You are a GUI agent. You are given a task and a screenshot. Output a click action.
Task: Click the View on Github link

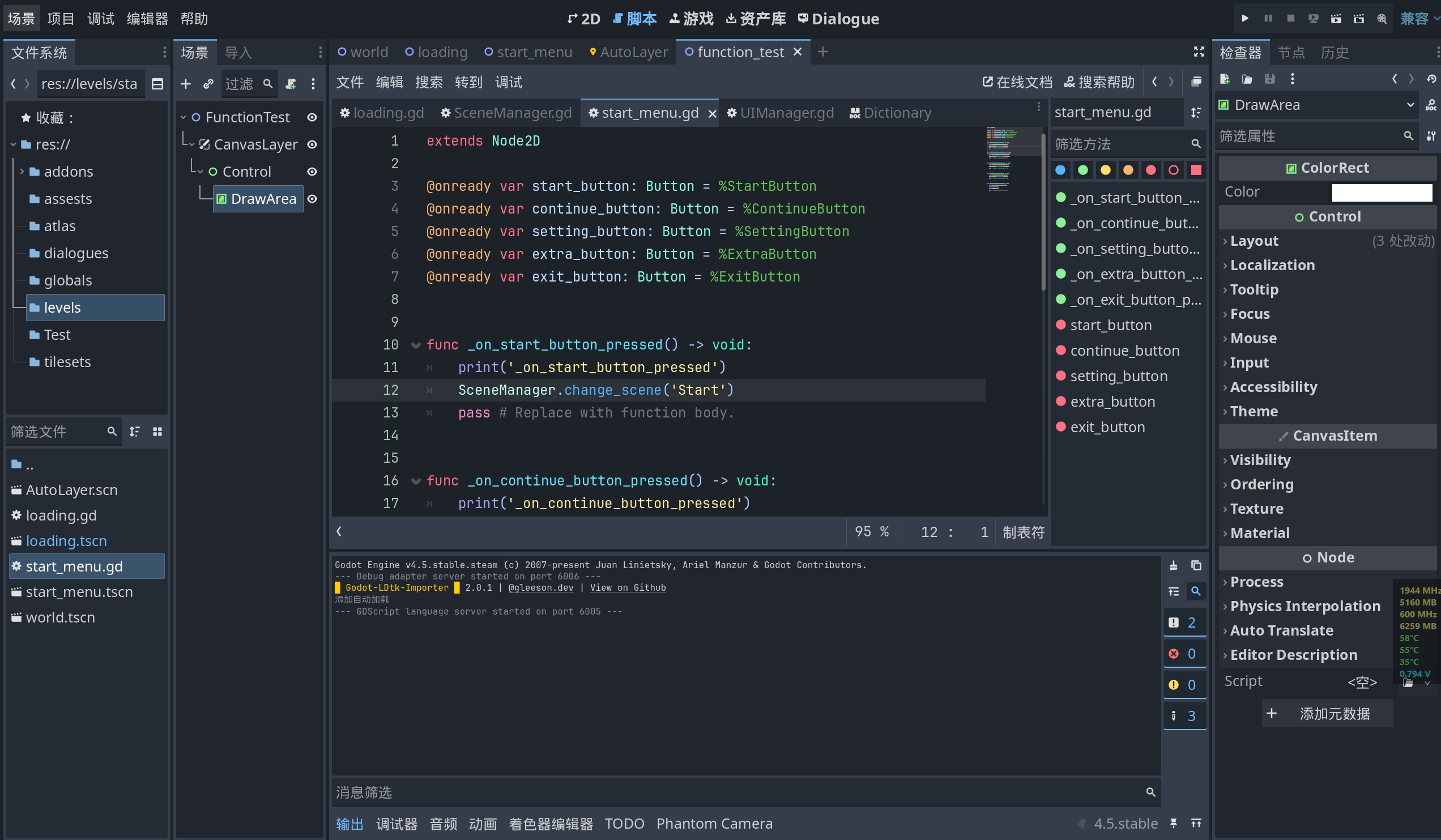[627, 587]
